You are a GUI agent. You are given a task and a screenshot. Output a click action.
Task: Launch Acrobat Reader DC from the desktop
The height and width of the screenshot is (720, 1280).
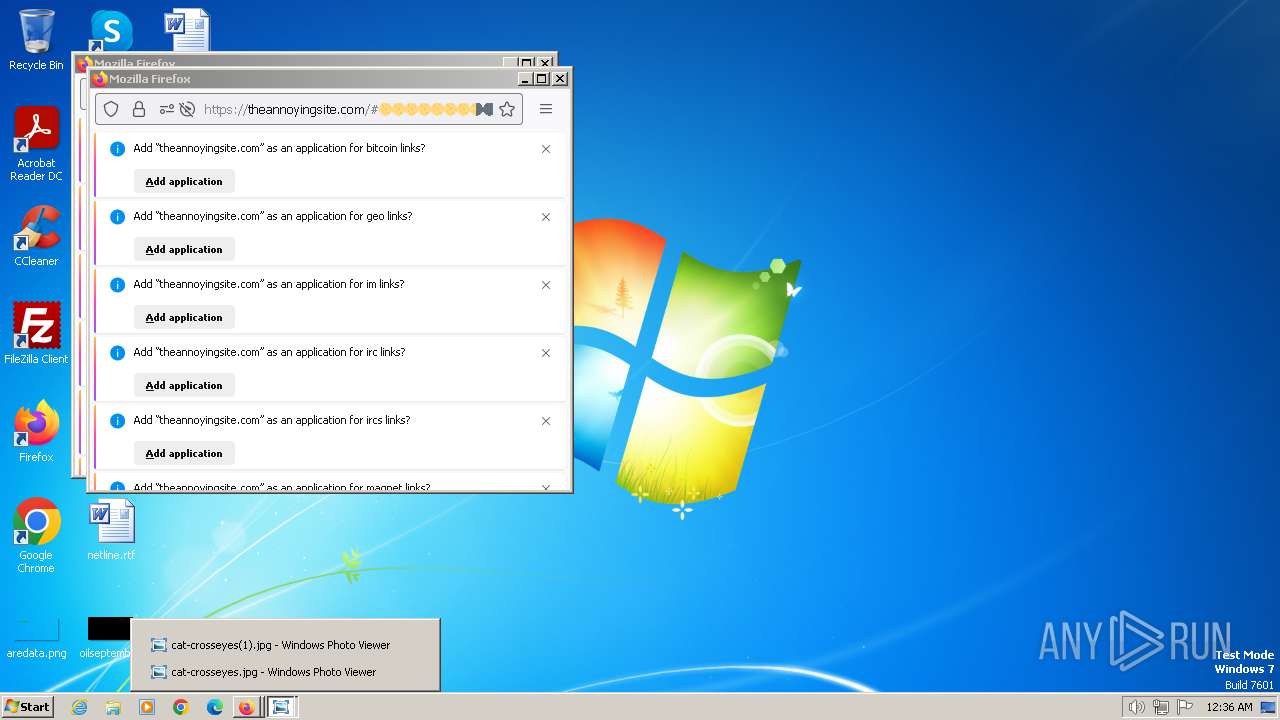click(x=36, y=144)
